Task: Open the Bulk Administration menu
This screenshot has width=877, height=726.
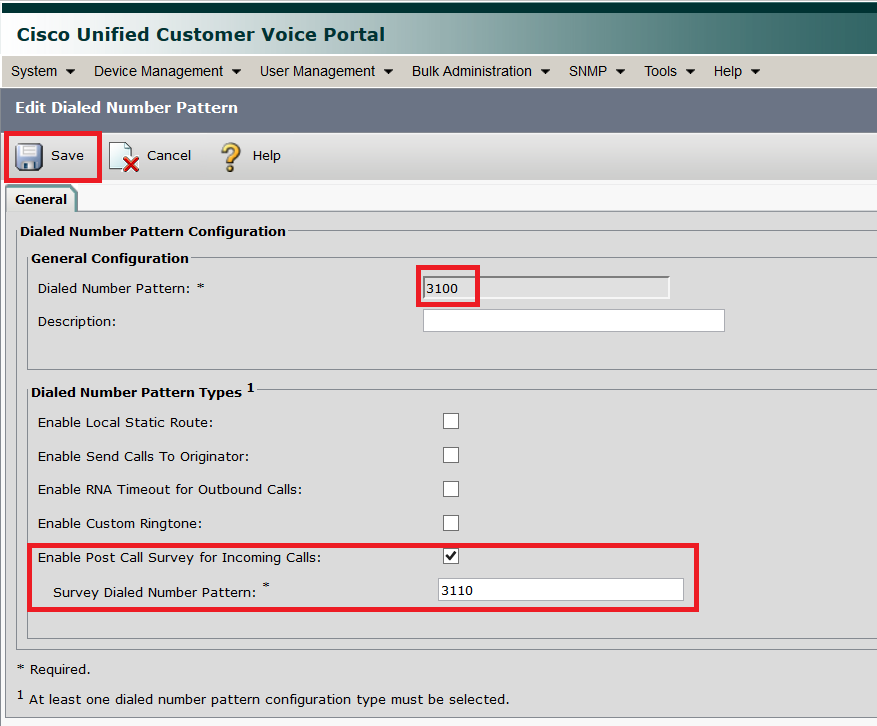Action: (473, 71)
